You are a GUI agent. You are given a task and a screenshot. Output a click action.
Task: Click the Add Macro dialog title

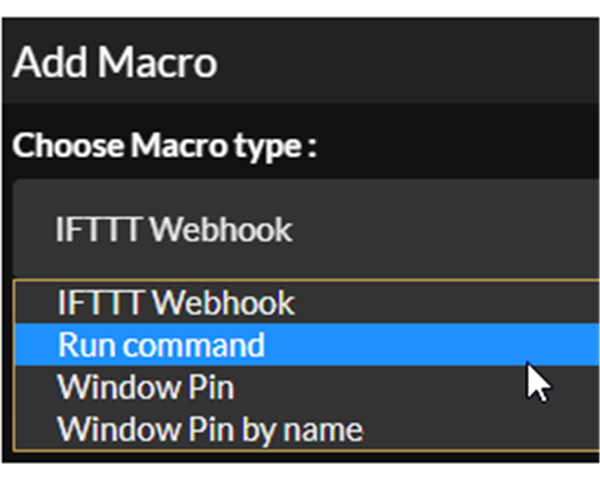point(115,64)
